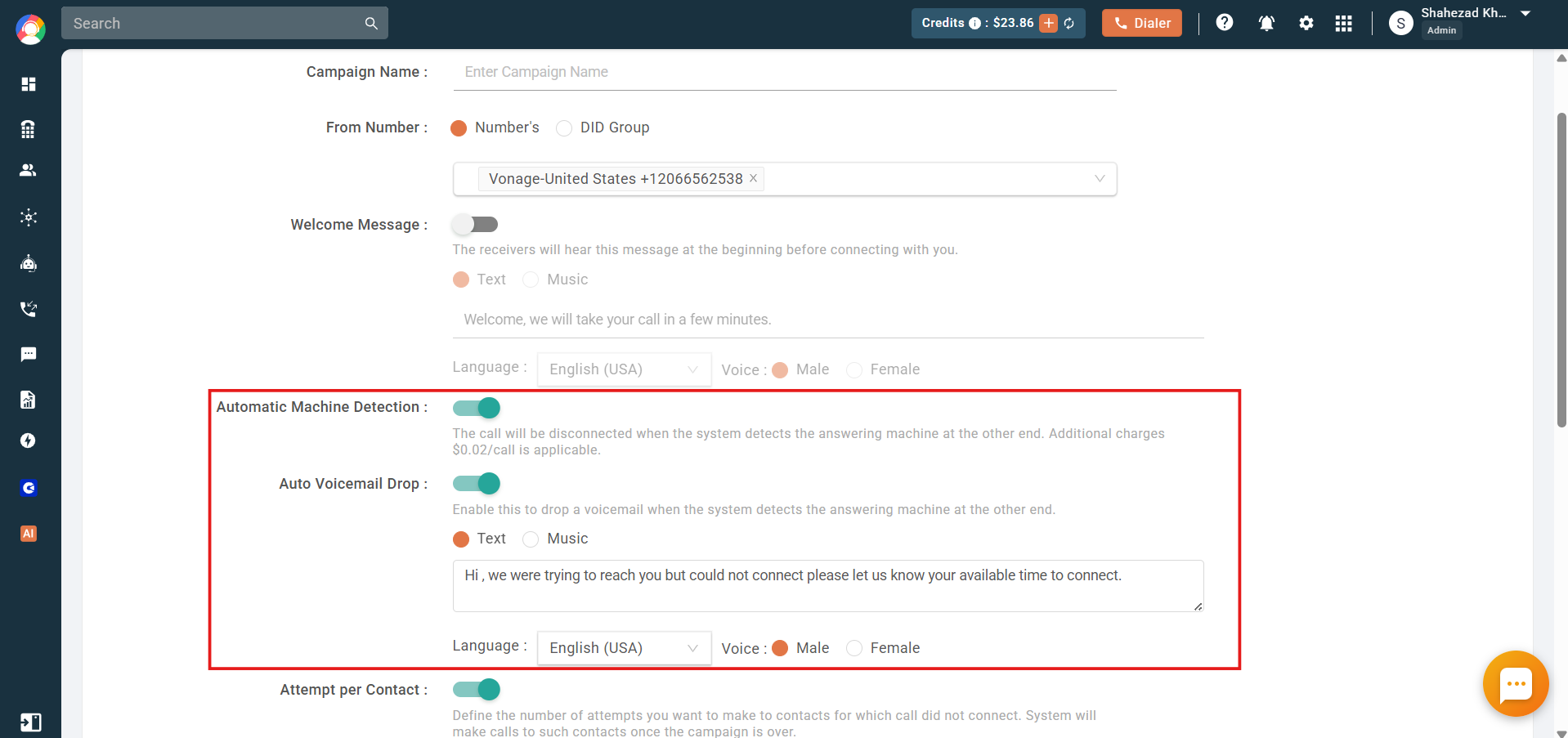
Task: Click the scrollbar down arrow
Action: click(x=1561, y=733)
